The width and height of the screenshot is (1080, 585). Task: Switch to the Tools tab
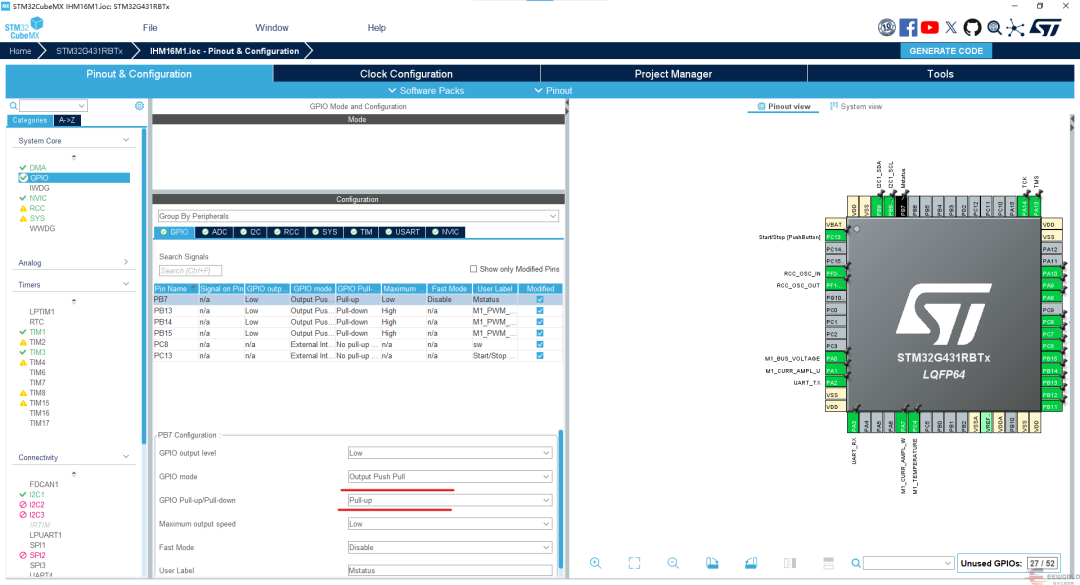pyautogui.click(x=940, y=74)
